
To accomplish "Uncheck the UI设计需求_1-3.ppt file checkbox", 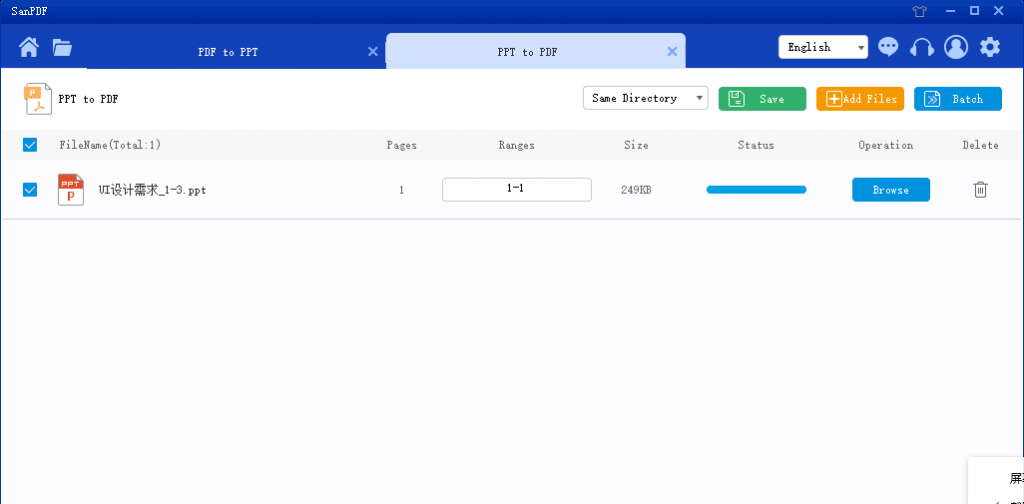I will click(30, 190).
